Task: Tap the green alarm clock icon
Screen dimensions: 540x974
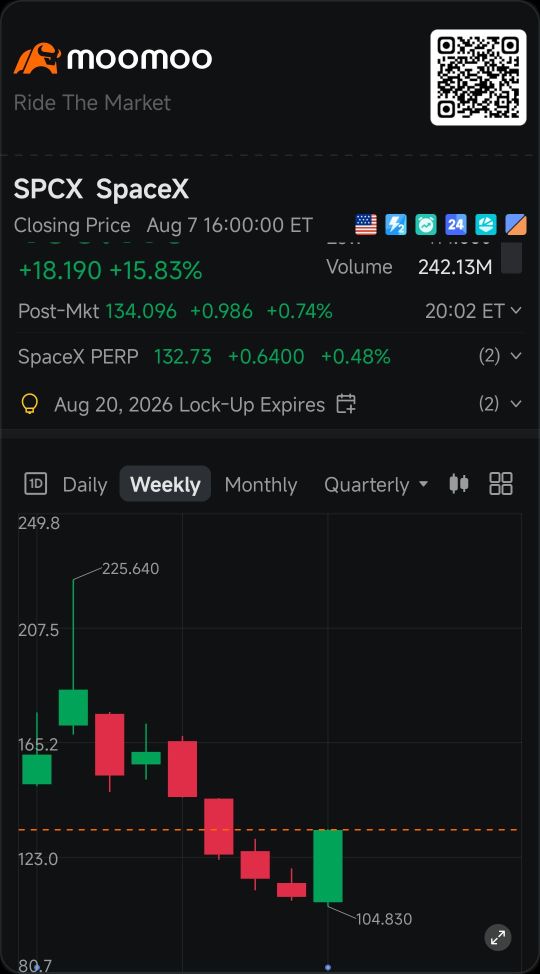Action: tap(426, 224)
